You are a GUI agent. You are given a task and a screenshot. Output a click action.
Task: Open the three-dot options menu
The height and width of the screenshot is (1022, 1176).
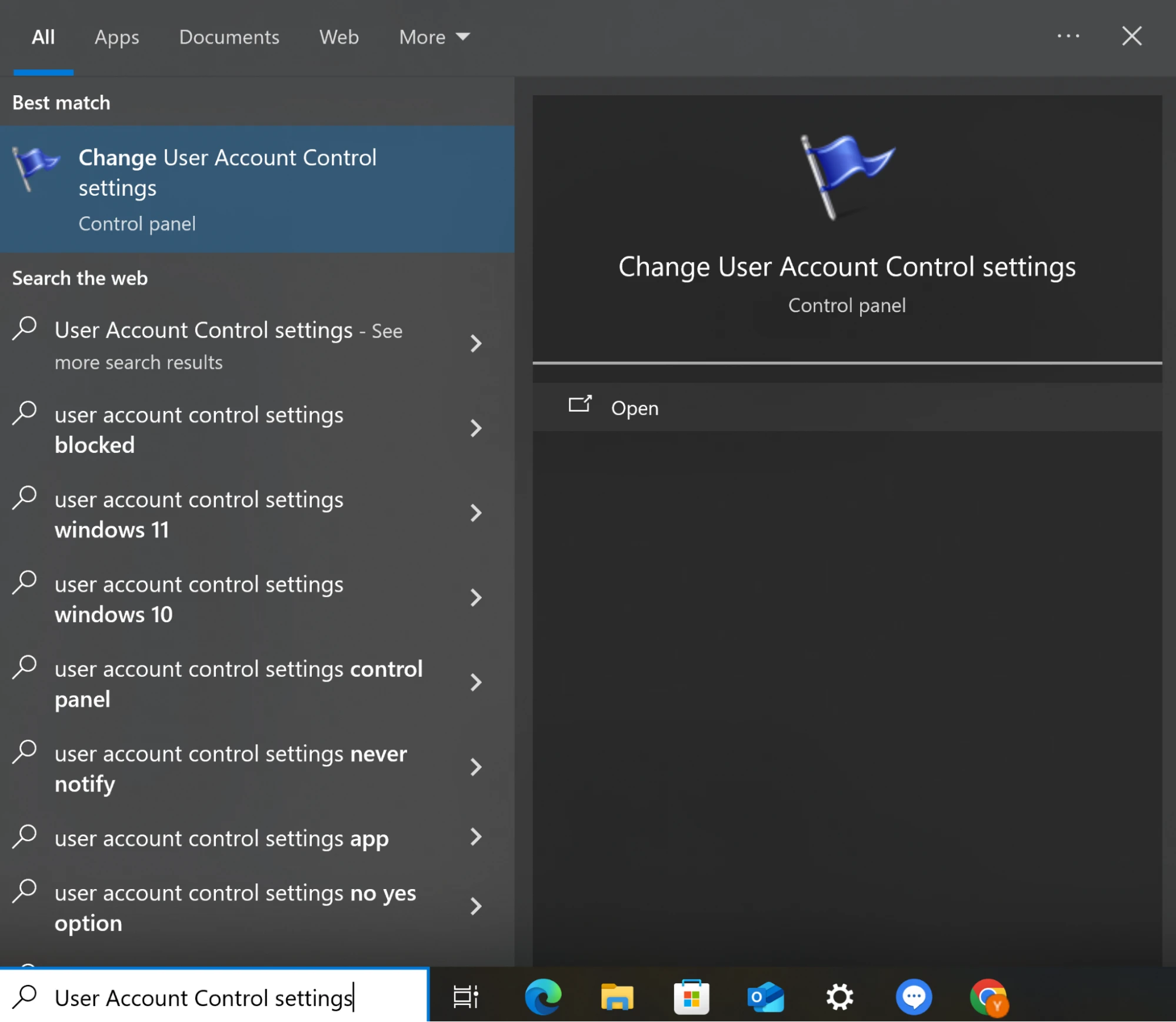(1068, 36)
